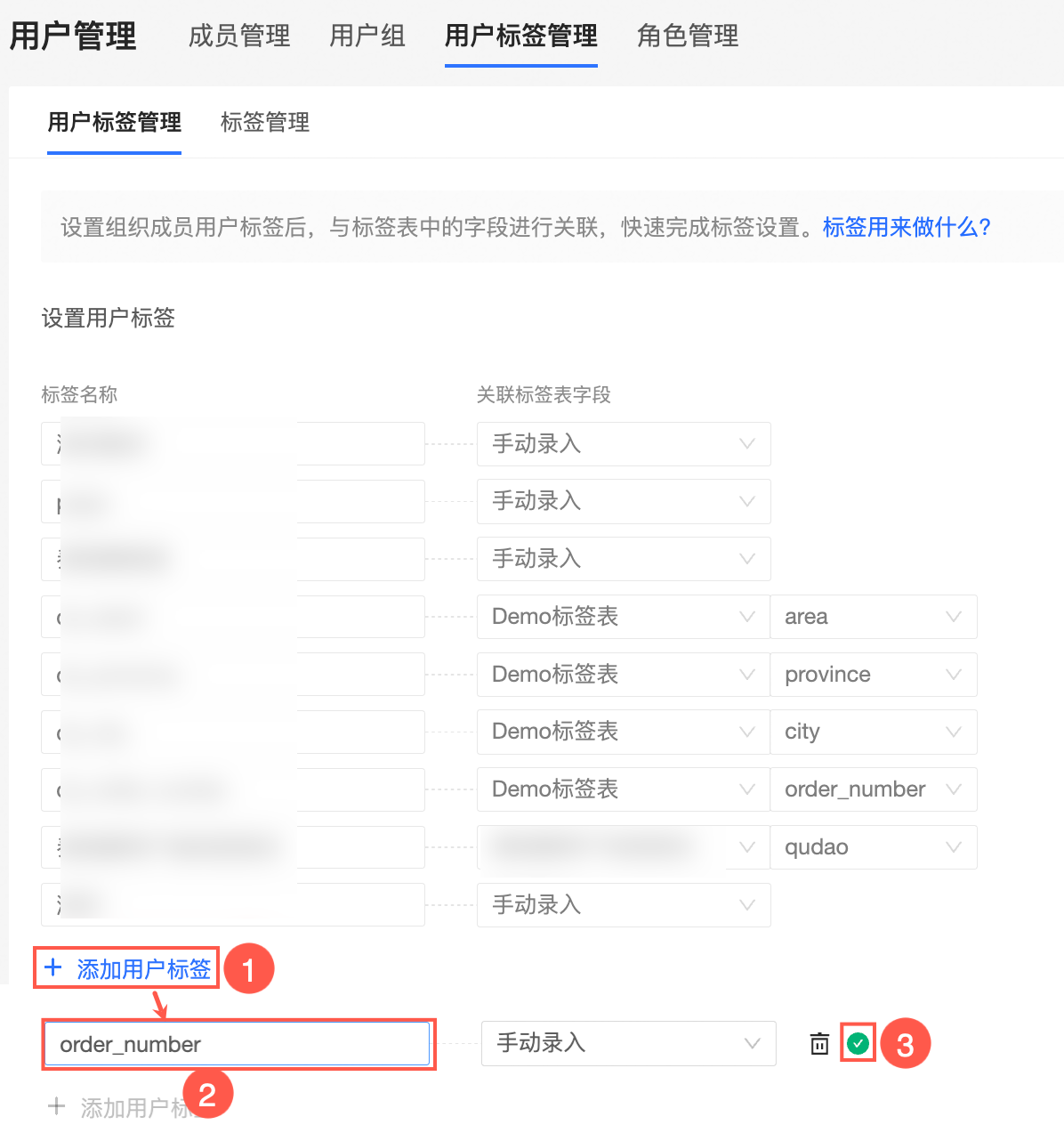Focus the order_number tag name field
This screenshot has height=1141, width=1064.
click(x=238, y=1044)
